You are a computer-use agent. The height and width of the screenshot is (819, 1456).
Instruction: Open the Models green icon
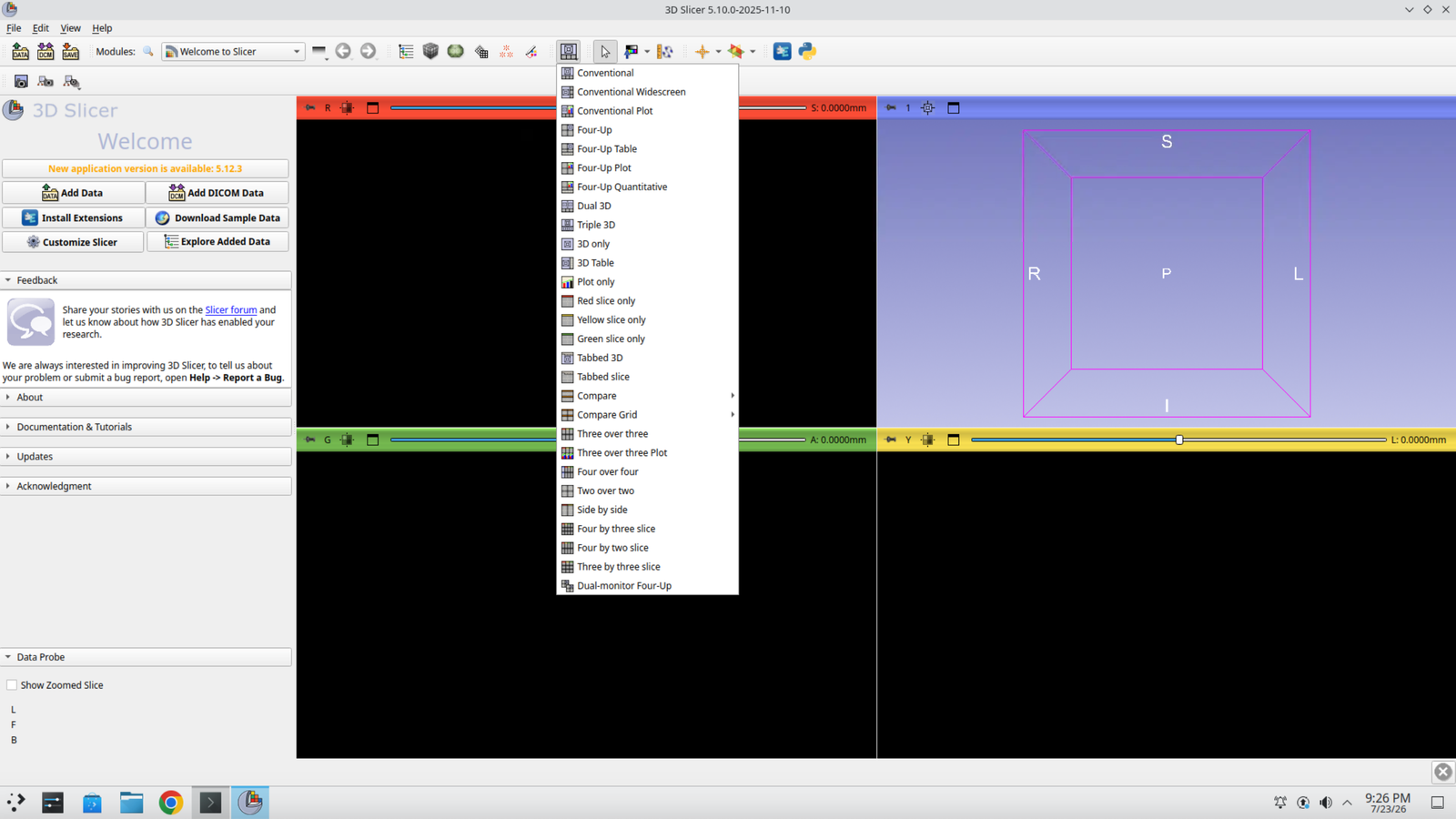456,52
